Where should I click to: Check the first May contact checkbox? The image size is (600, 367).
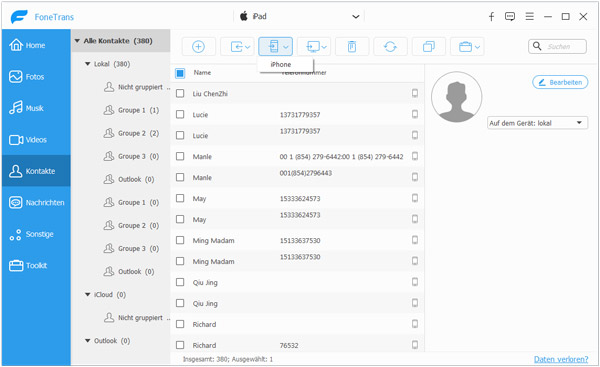[x=180, y=198]
